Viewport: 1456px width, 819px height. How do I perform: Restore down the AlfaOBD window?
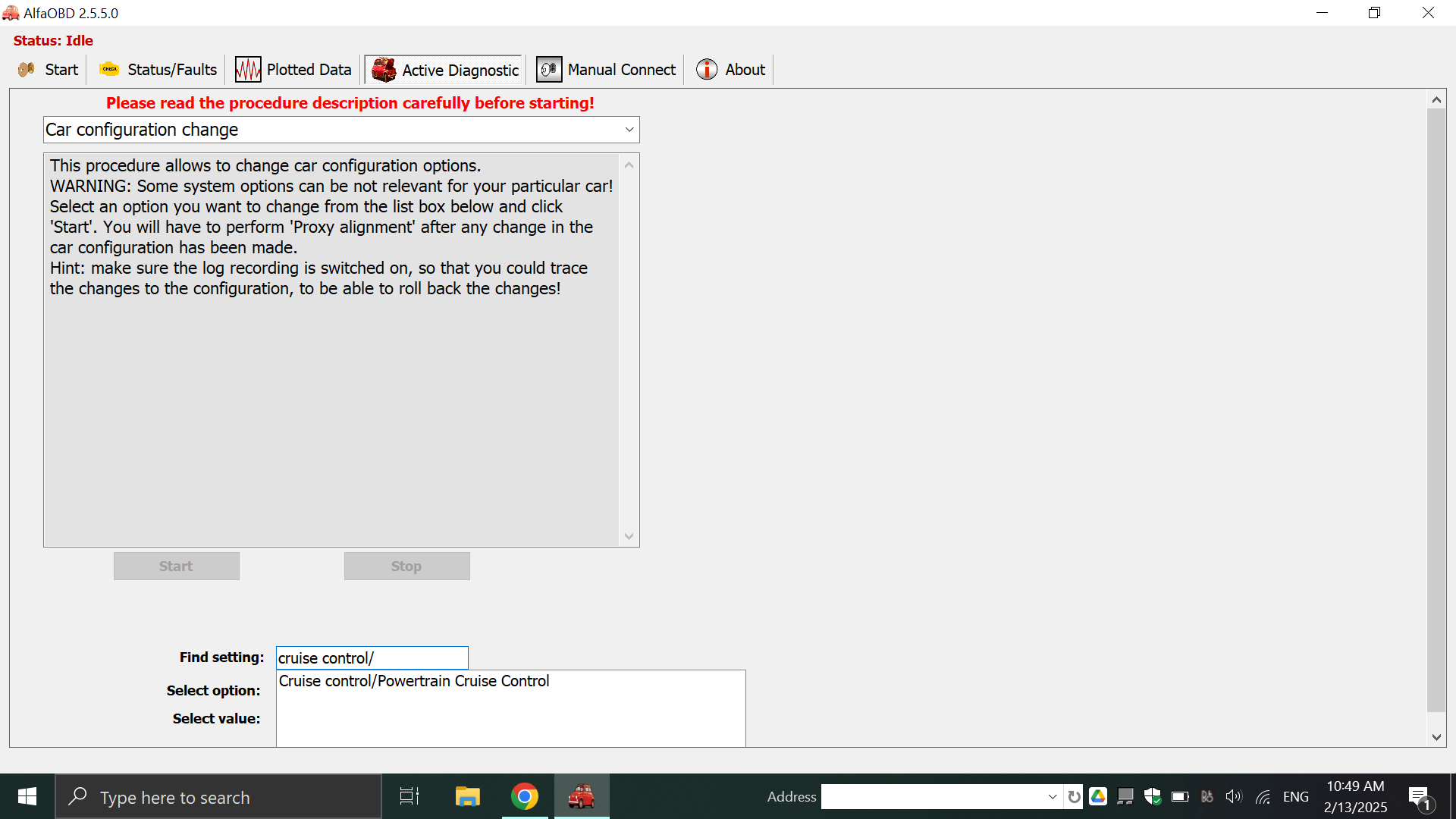[1374, 13]
